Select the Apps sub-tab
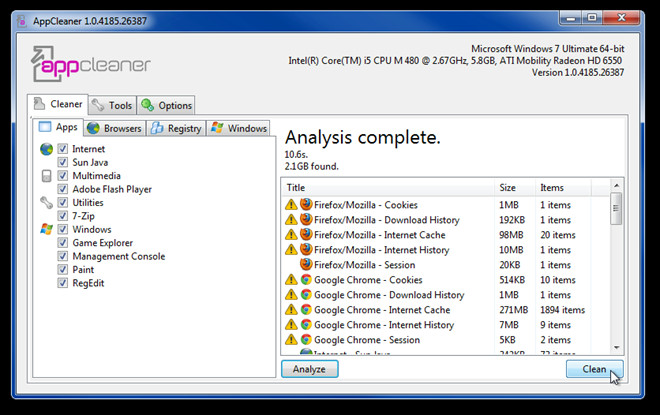 coord(58,127)
